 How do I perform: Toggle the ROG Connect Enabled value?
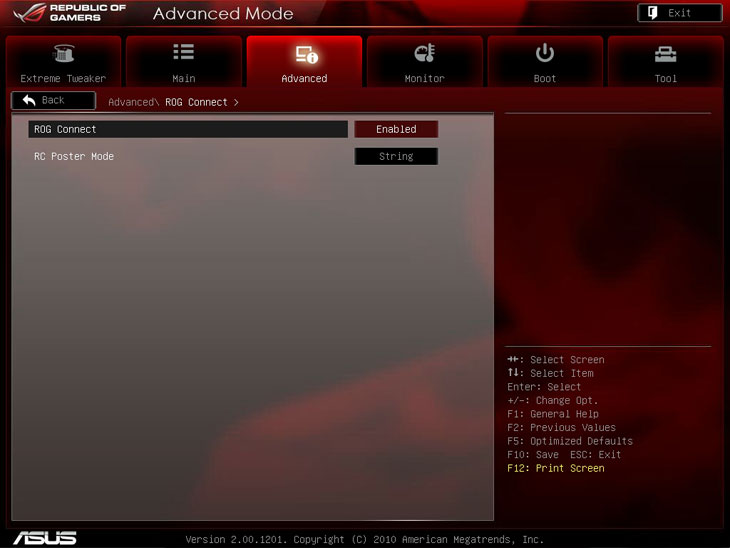(396, 129)
